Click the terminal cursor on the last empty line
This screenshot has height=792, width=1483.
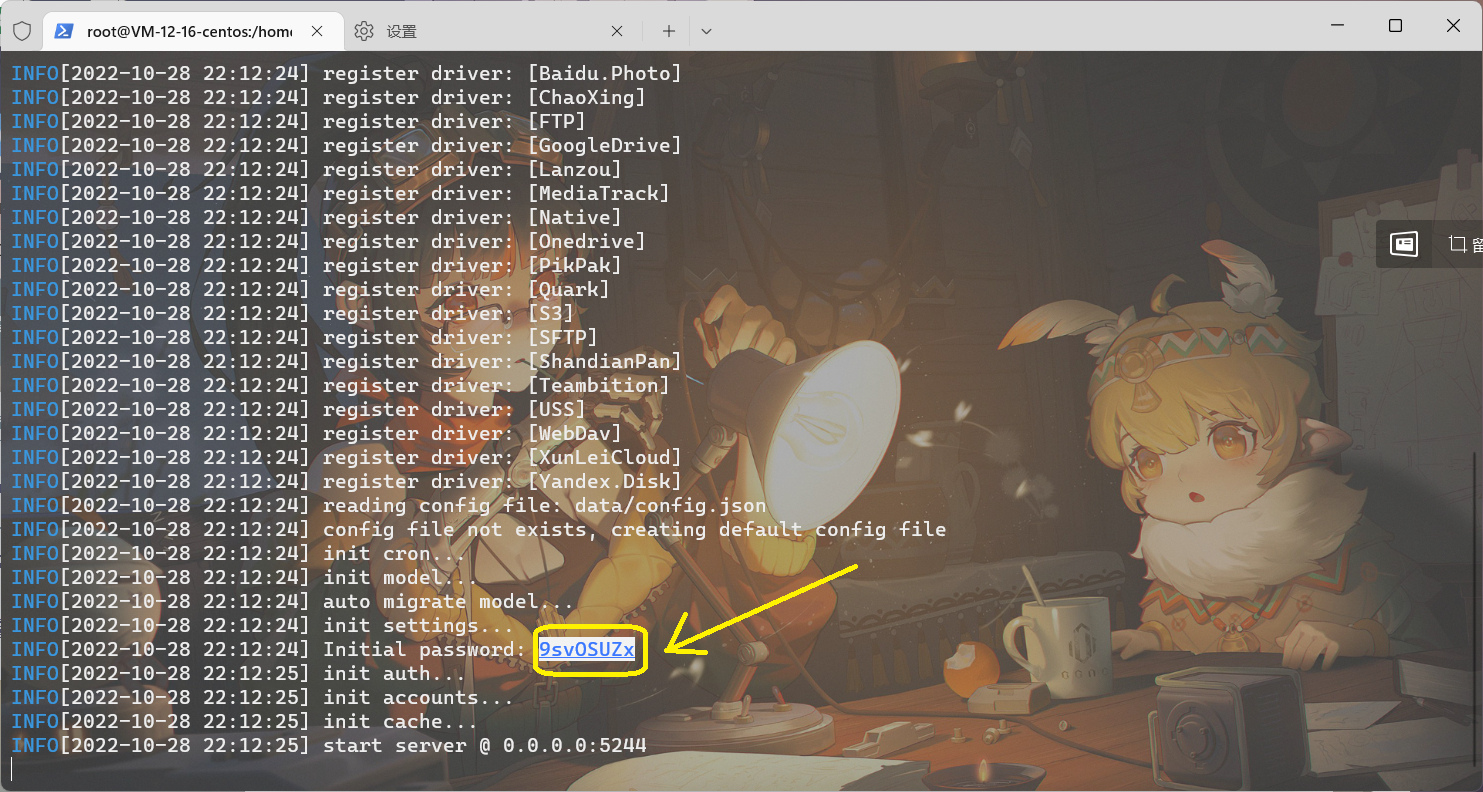(12, 769)
